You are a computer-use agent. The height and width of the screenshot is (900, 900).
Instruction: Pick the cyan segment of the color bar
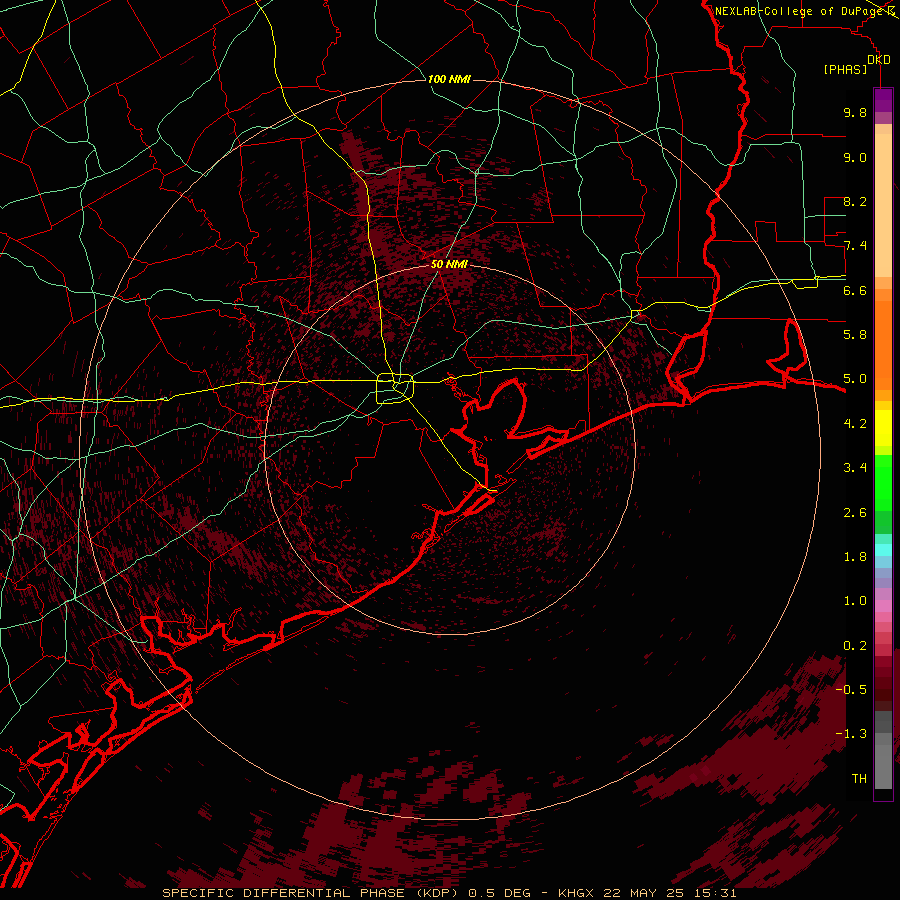tap(883, 550)
